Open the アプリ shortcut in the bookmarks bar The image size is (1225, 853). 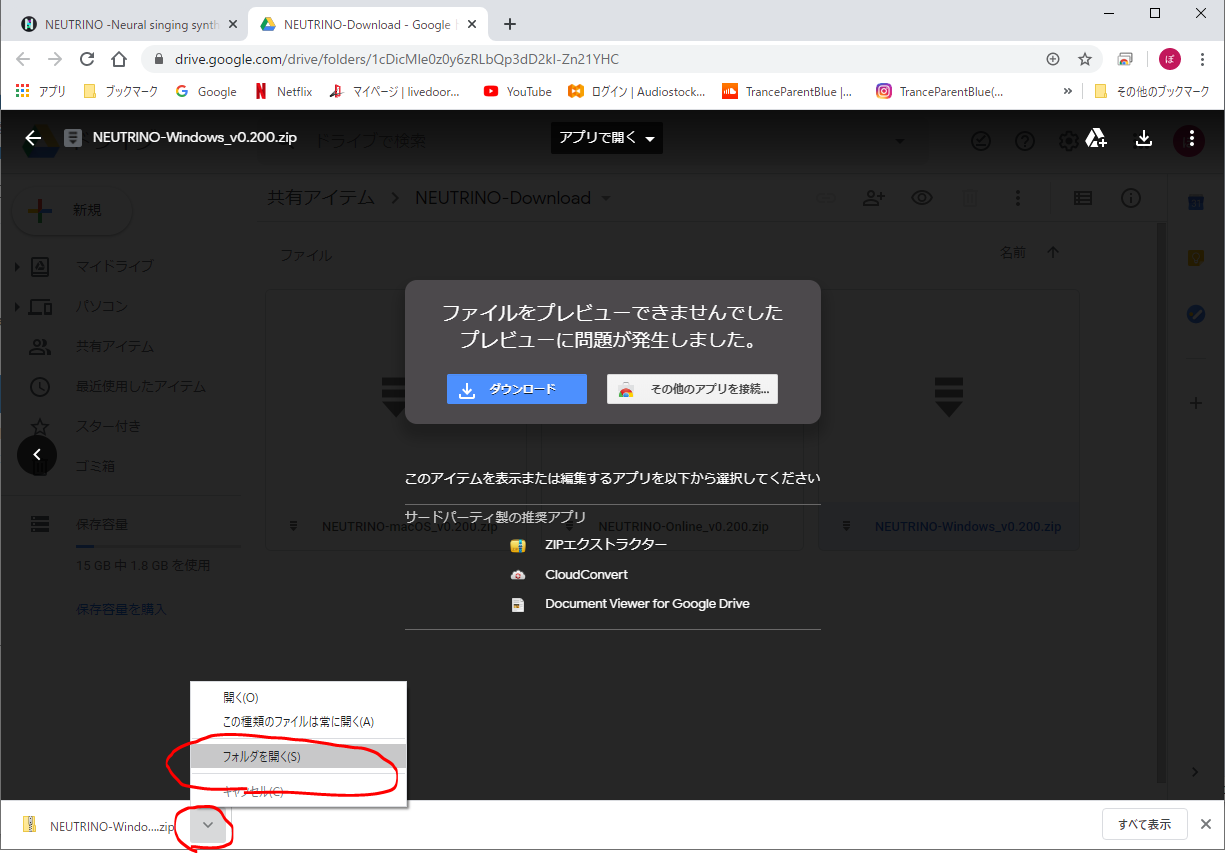pyautogui.click(x=41, y=91)
